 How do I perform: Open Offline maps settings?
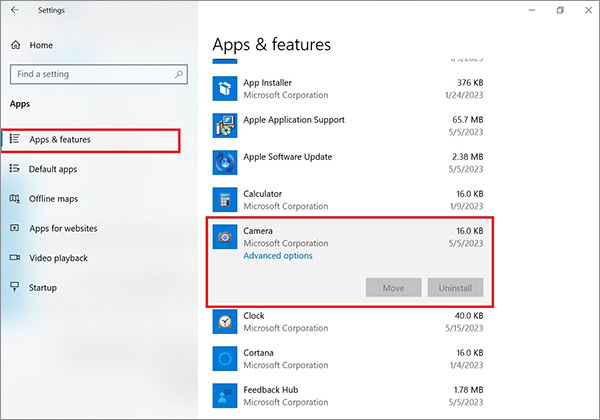(53, 199)
